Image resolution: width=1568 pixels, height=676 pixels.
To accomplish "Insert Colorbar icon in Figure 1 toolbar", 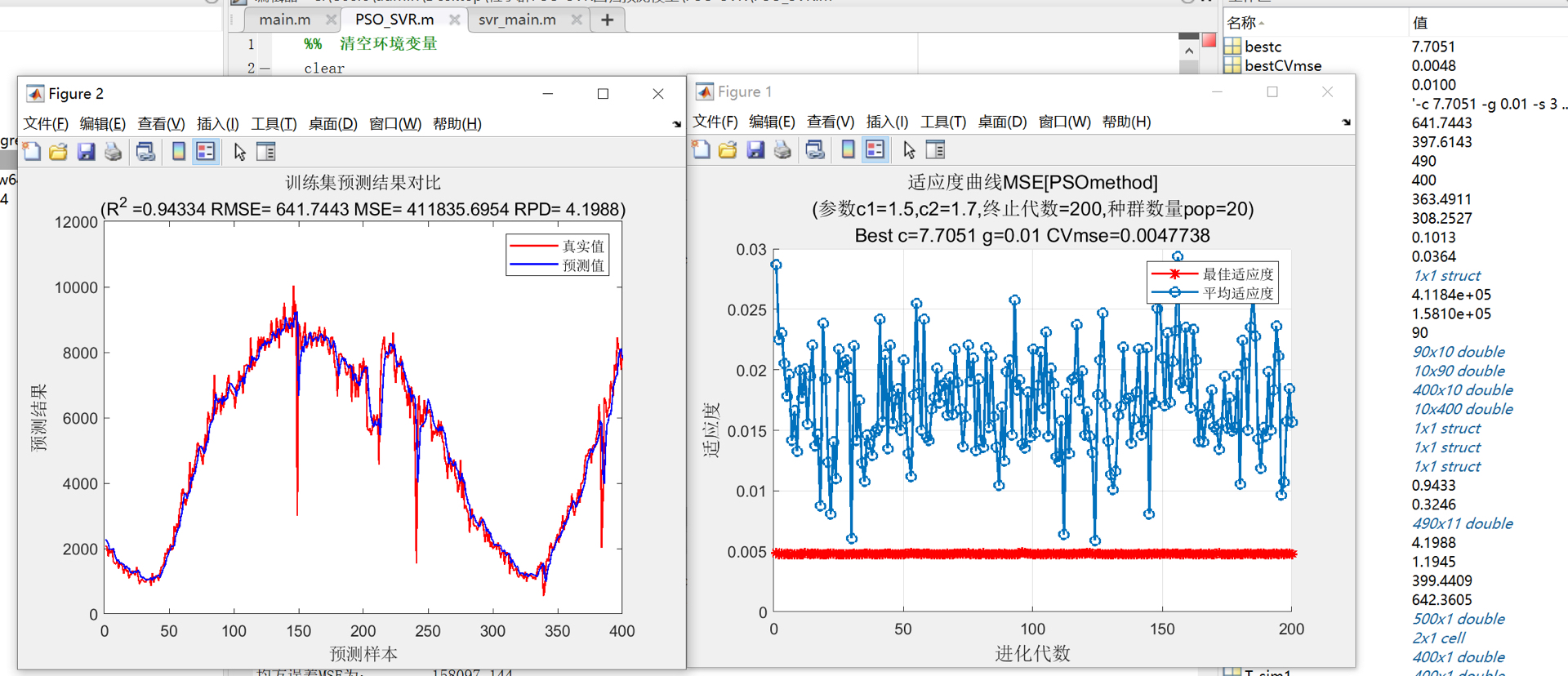I will click(x=848, y=149).
